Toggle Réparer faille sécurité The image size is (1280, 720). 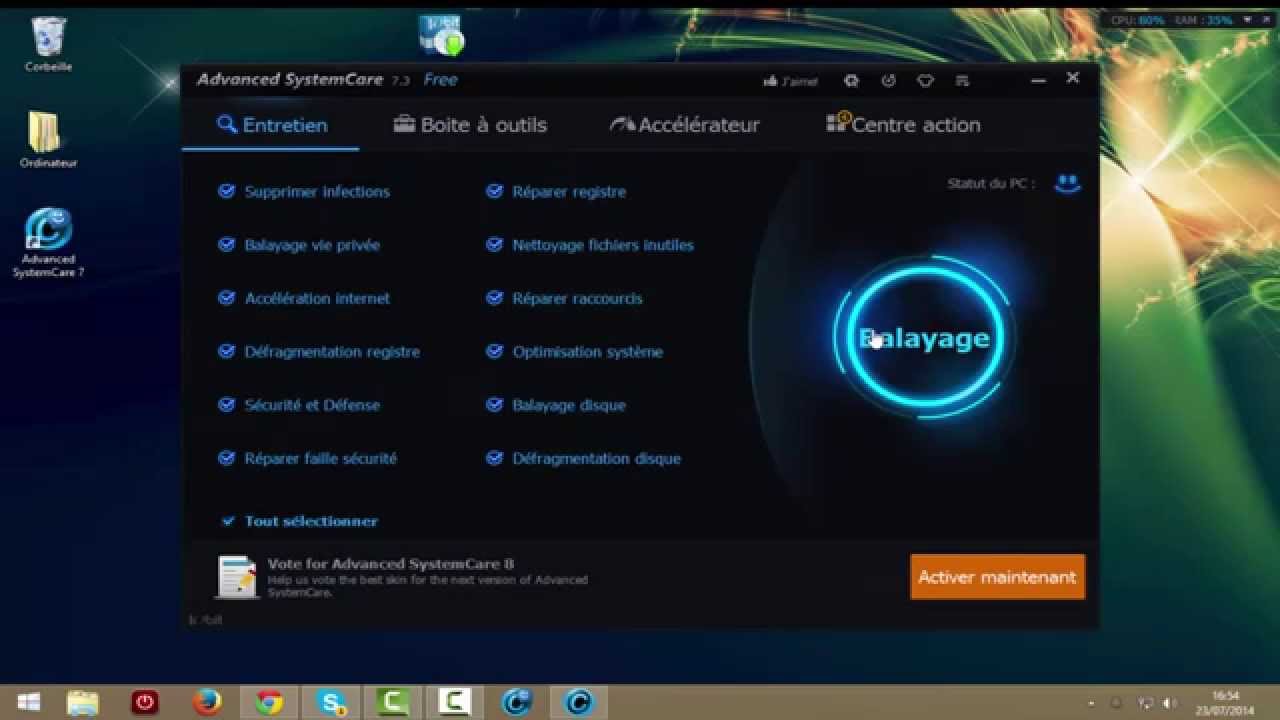pyautogui.click(x=226, y=458)
